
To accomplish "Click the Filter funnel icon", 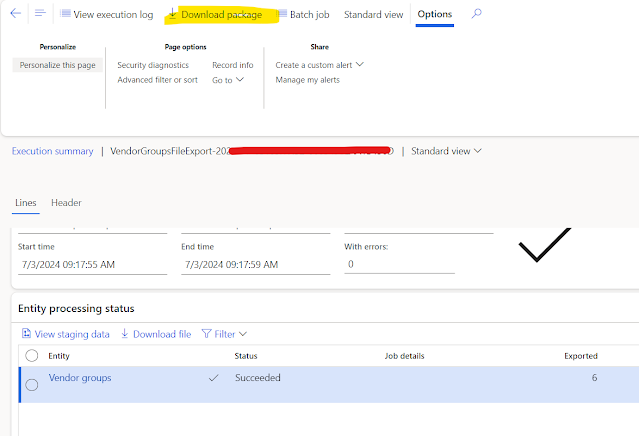I will (207, 334).
